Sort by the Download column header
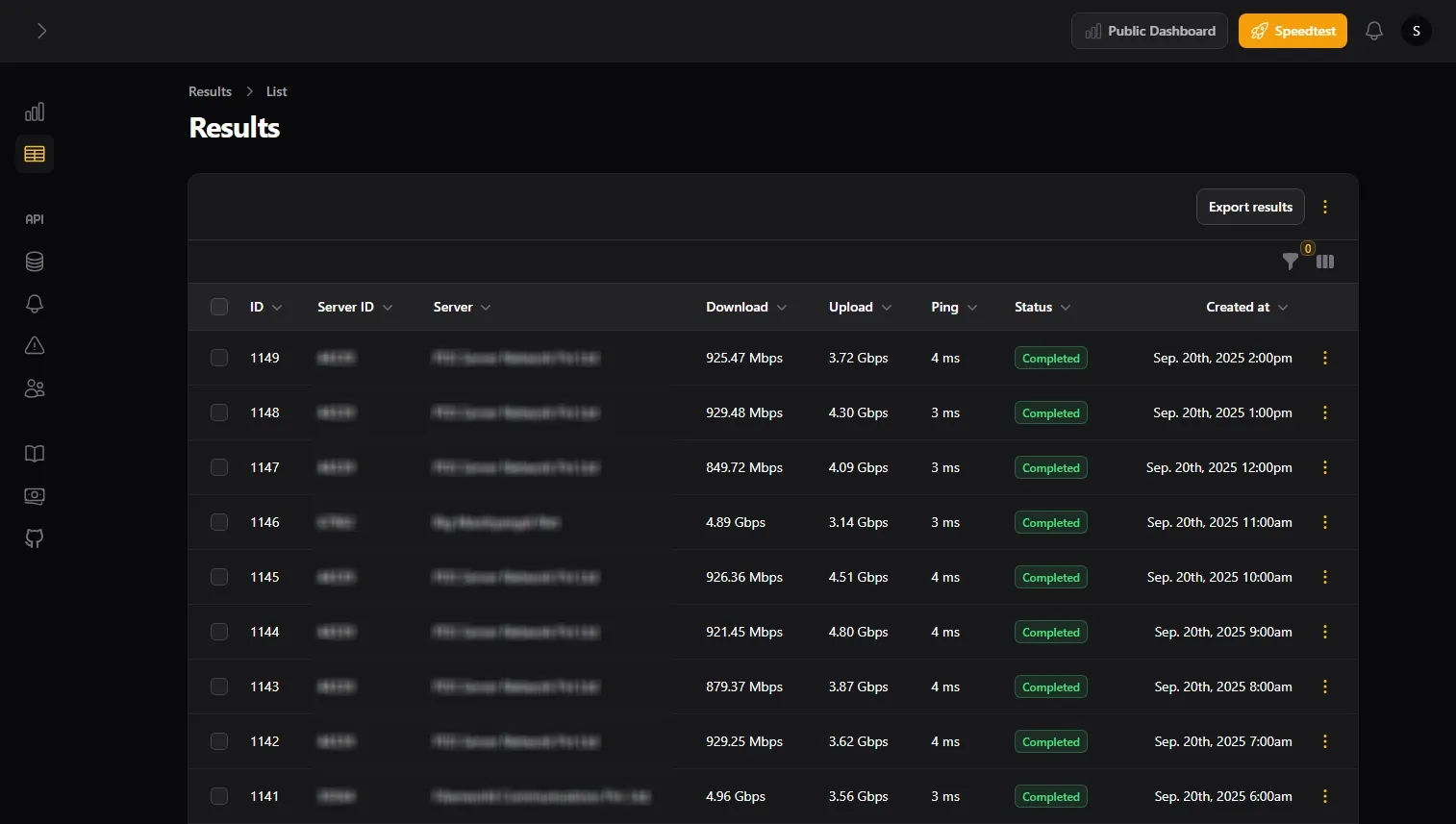1456x824 pixels. point(746,307)
